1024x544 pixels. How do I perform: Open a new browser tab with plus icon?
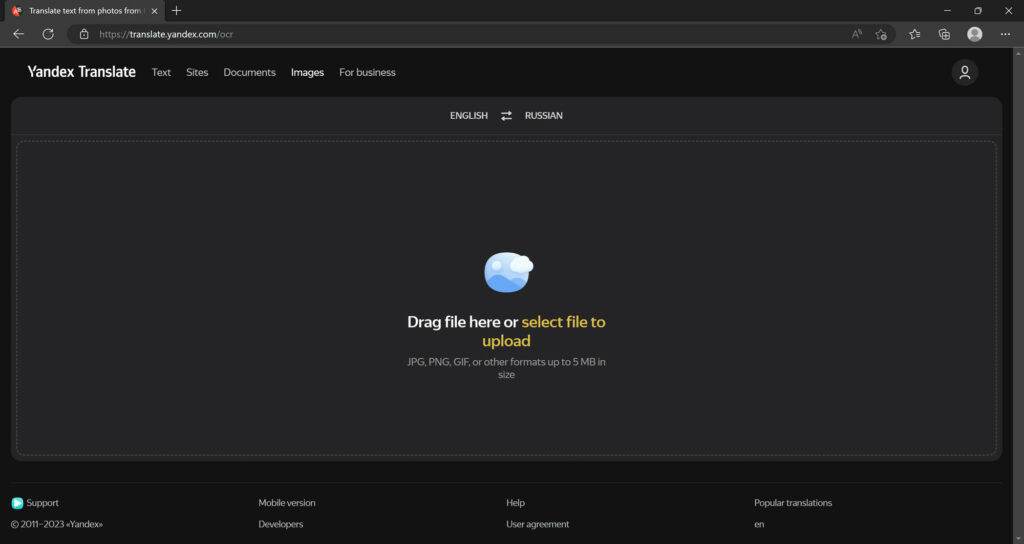point(177,11)
